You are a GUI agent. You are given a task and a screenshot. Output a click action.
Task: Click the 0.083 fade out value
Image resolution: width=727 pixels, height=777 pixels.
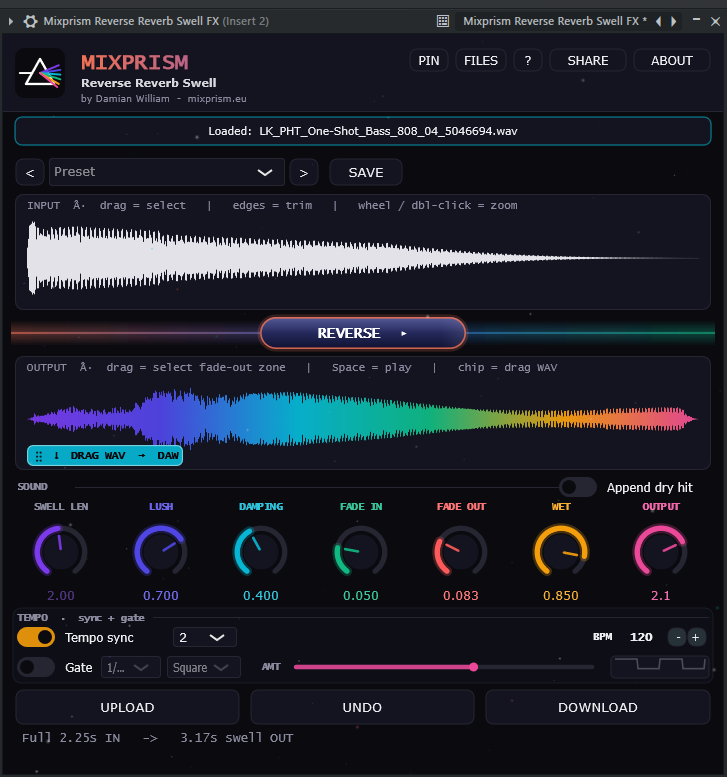pyautogui.click(x=461, y=595)
